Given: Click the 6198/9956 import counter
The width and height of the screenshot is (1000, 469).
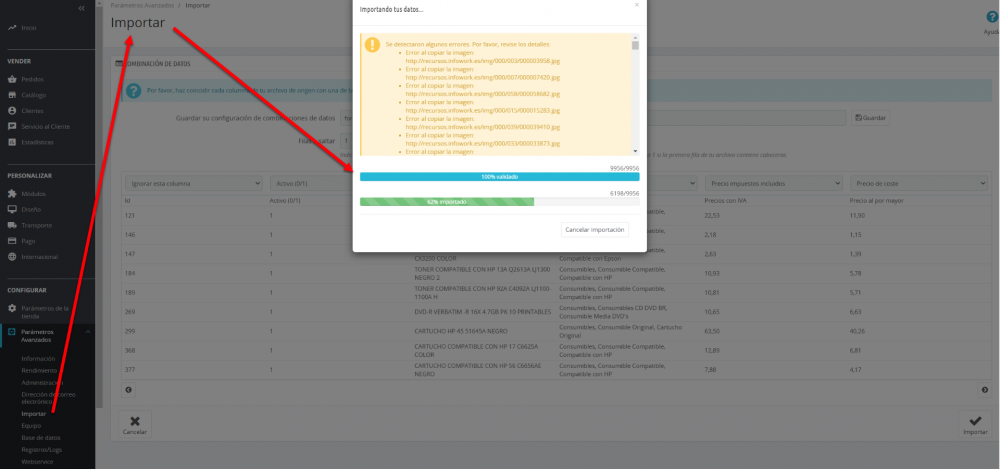Looking at the screenshot, I should coord(624,193).
